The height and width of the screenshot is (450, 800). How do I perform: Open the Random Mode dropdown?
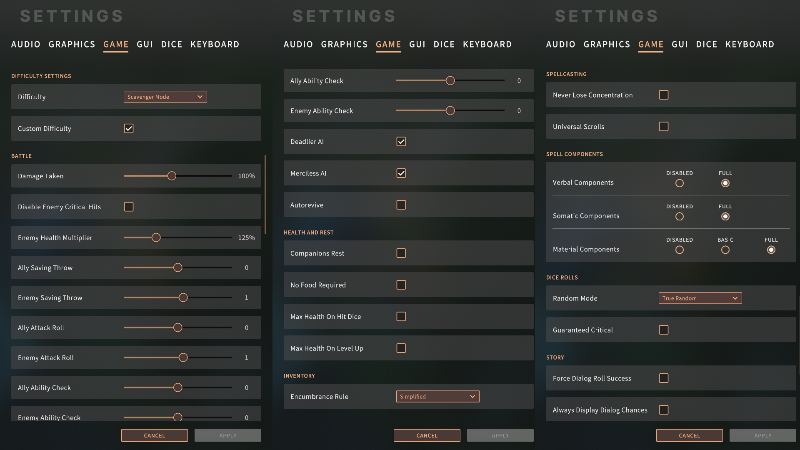700,298
